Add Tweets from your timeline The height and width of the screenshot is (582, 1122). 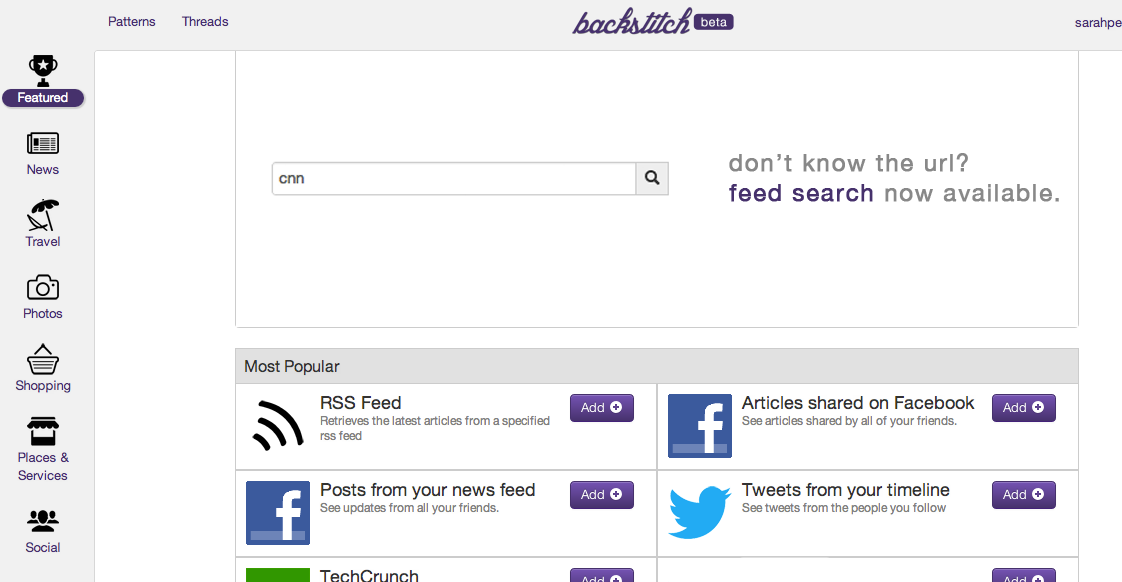tap(1023, 495)
